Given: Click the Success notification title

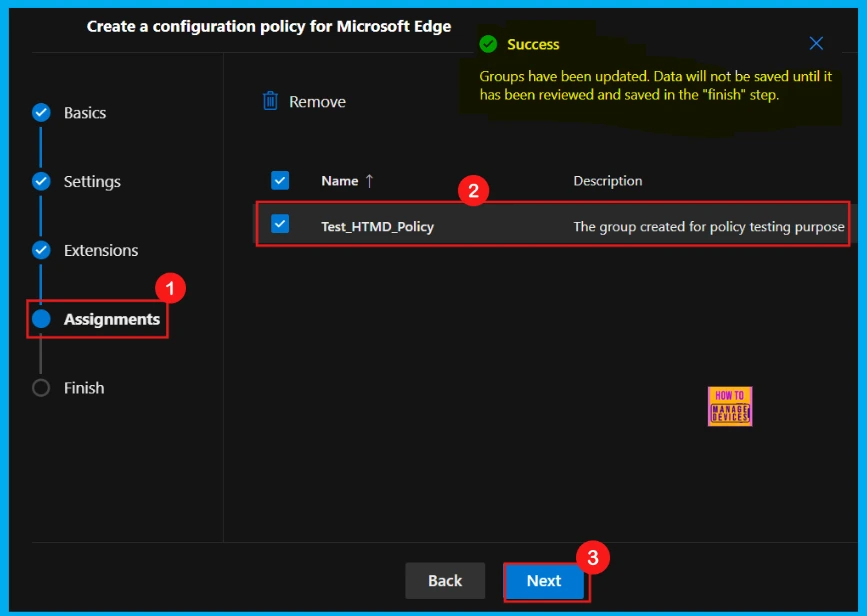Looking at the screenshot, I should click(533, 44).
